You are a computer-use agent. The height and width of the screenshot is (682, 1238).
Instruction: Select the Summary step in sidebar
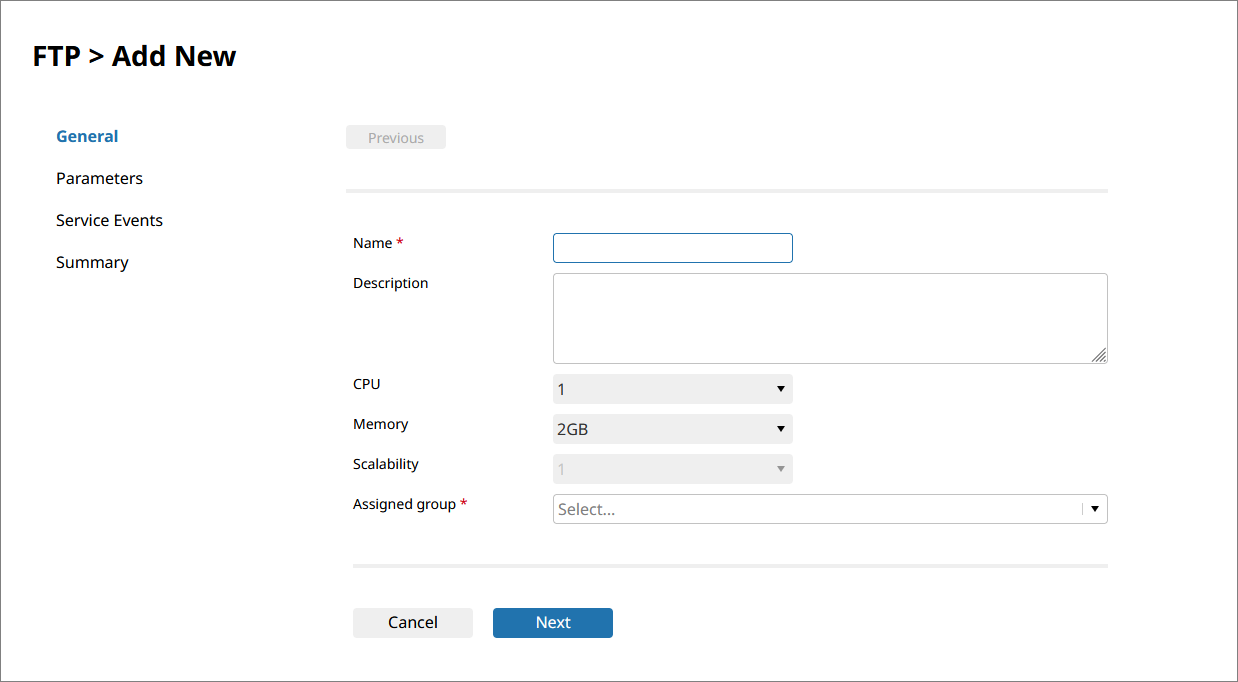tap(92, 263)
